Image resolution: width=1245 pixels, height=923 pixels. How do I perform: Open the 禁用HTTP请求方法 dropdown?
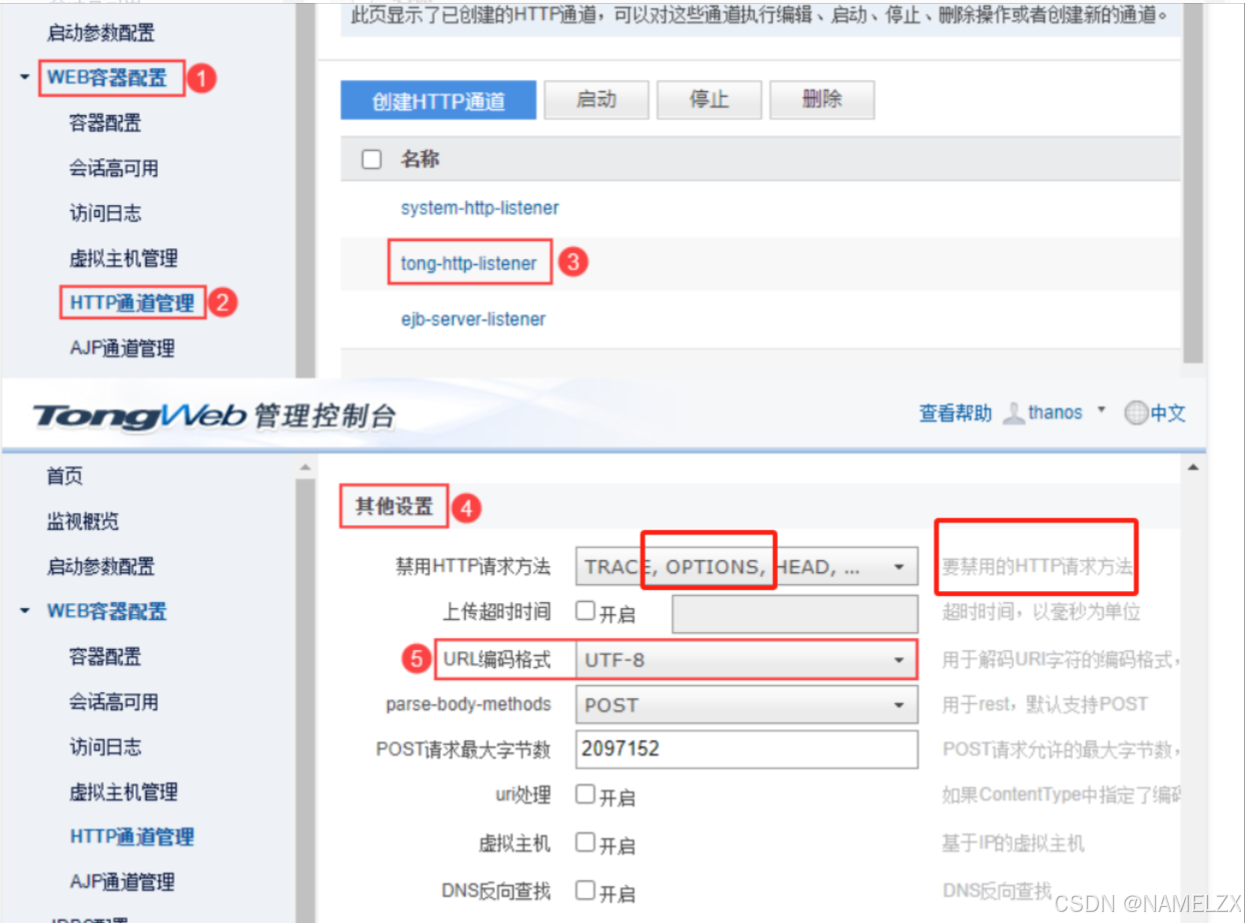[746, 567]
